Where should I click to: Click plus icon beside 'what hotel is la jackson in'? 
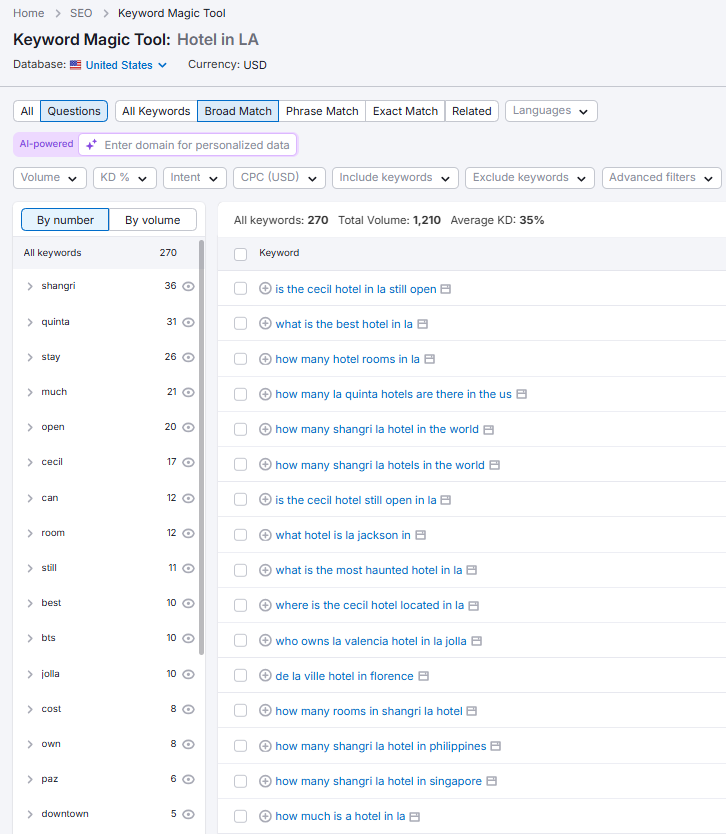tap(265, 535)
